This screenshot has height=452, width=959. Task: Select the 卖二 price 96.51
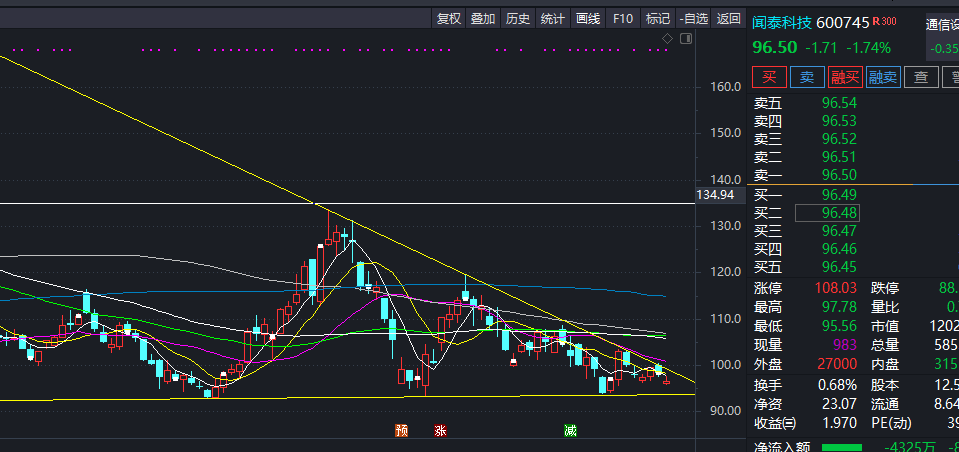point(839,157)
